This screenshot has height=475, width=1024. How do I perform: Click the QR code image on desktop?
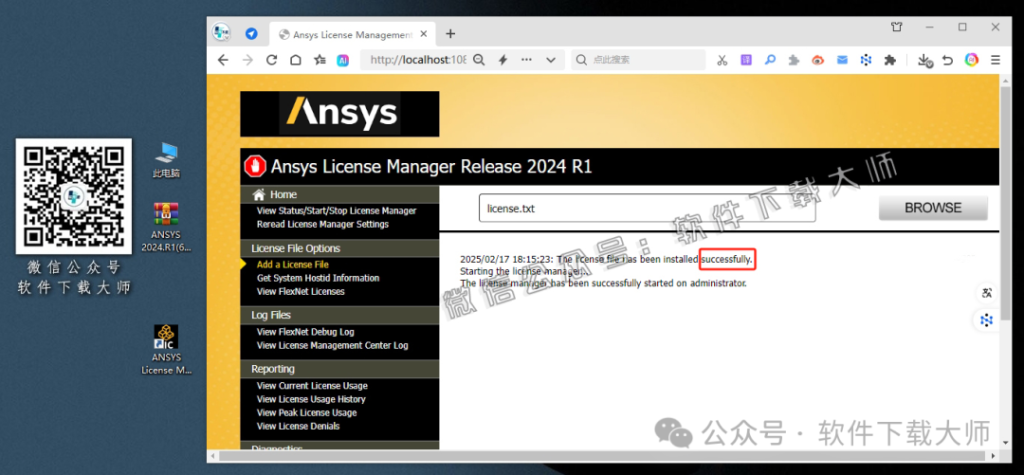(74, 197)
